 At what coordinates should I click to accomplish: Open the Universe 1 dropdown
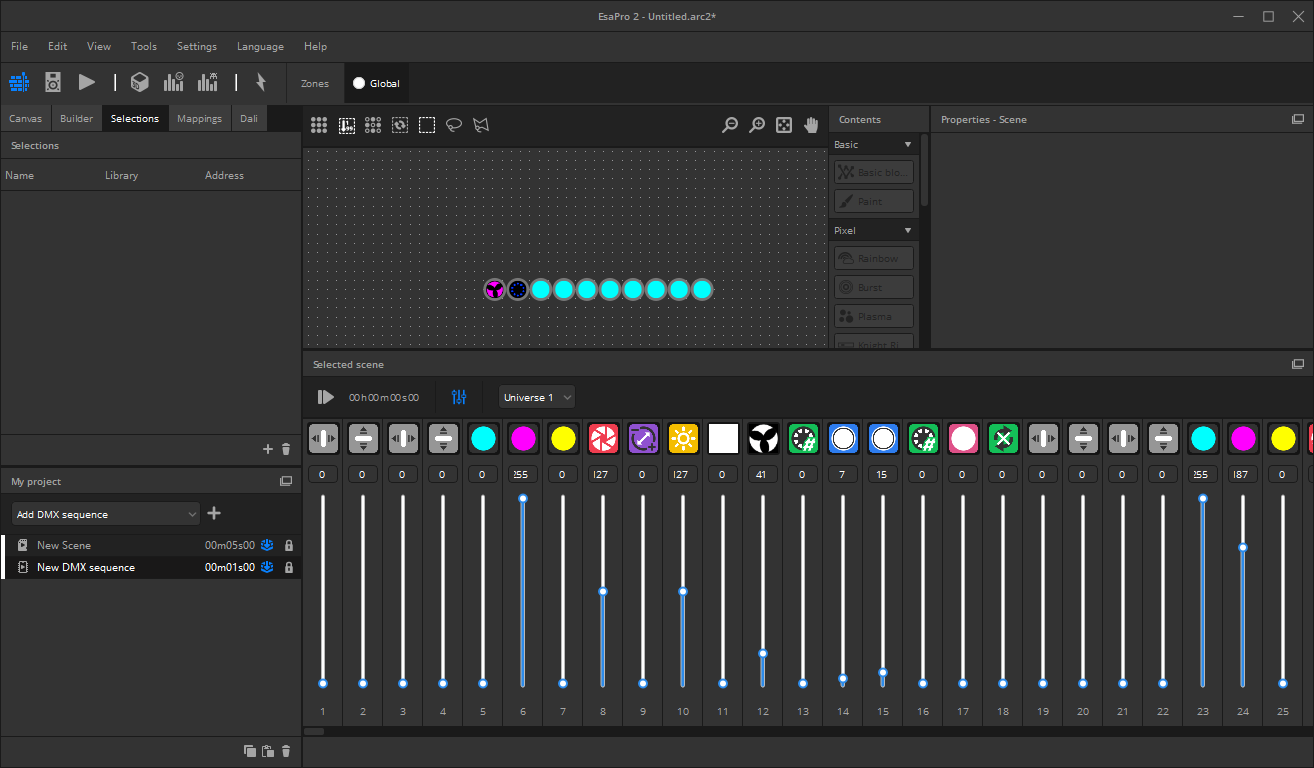pyautogui.click(x=537, y=397)
